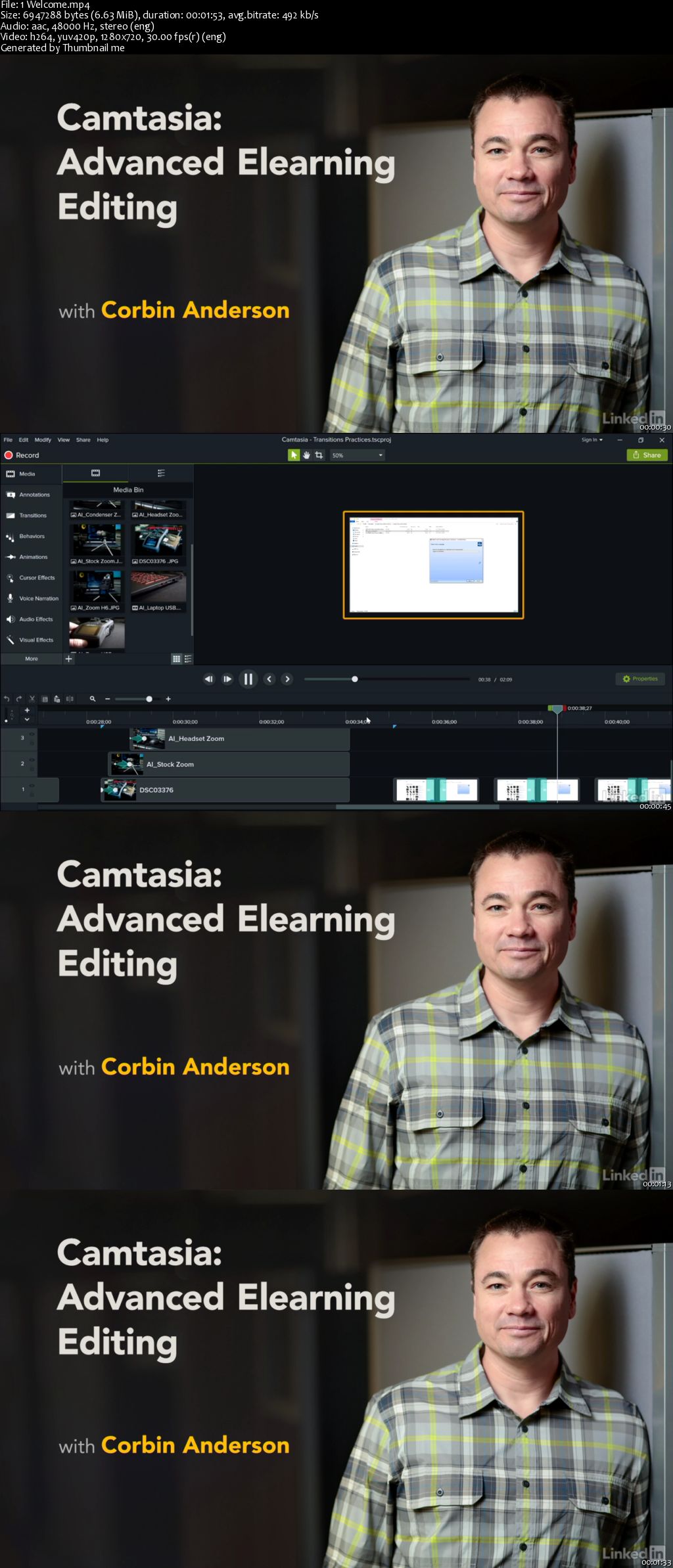Open the Edit menu
Screen dimensions: 673x1568
click(x=24, y=440)
